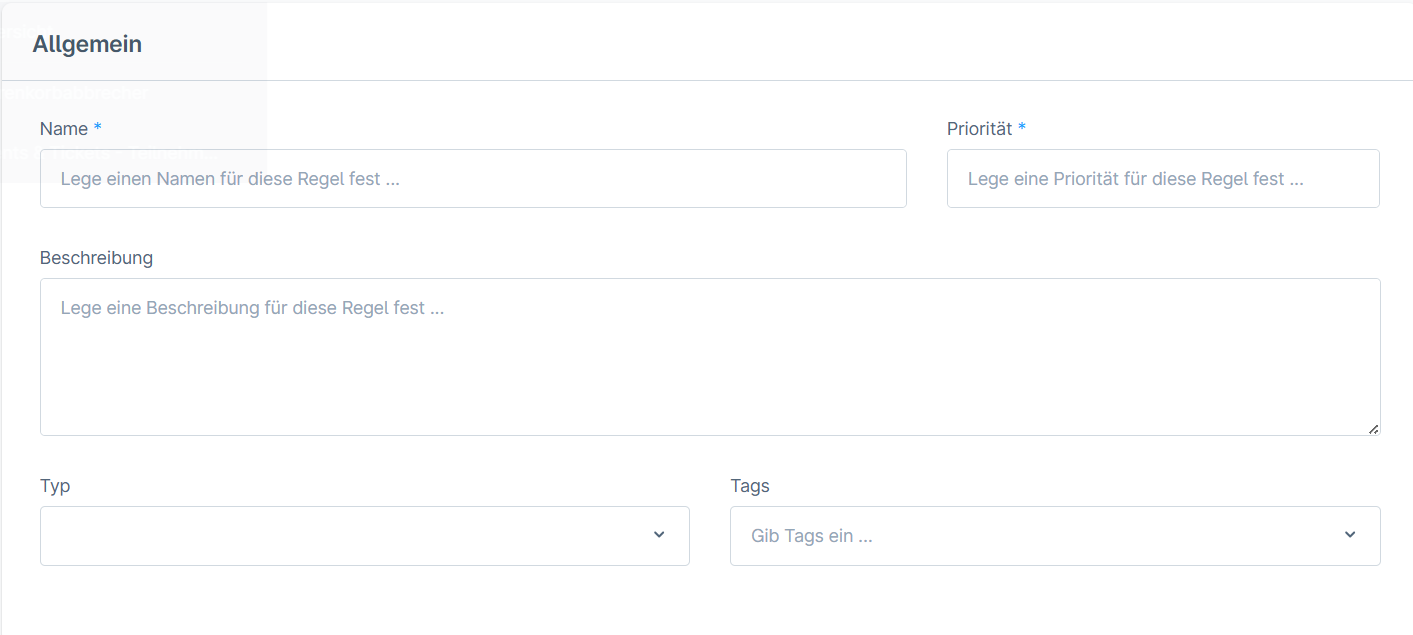Expand the Typ dropdown chevron
The width and height of the screenshot is (1413, 635).
click(659, 535)
